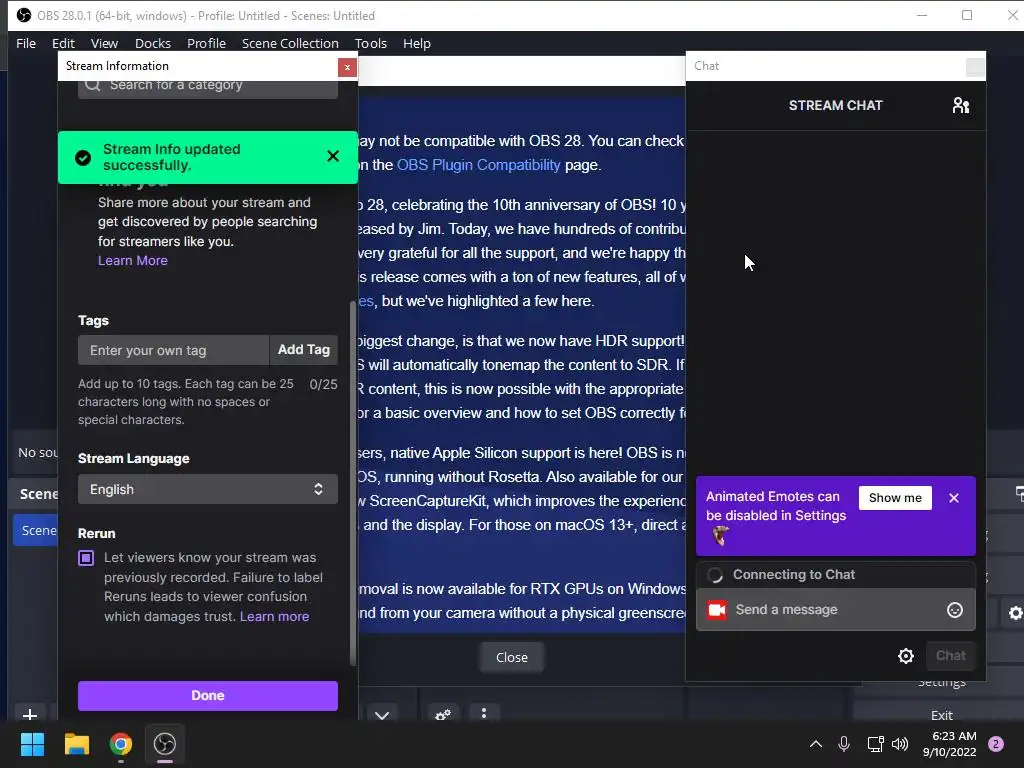The width and height of the screenshot is (1024, 768).
Task: Add a scene with the plus icon
Action: [29, 714]
